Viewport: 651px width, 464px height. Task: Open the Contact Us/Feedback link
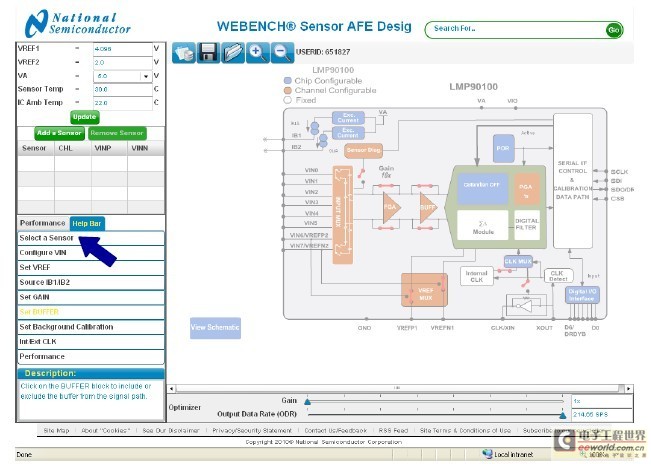335,431
